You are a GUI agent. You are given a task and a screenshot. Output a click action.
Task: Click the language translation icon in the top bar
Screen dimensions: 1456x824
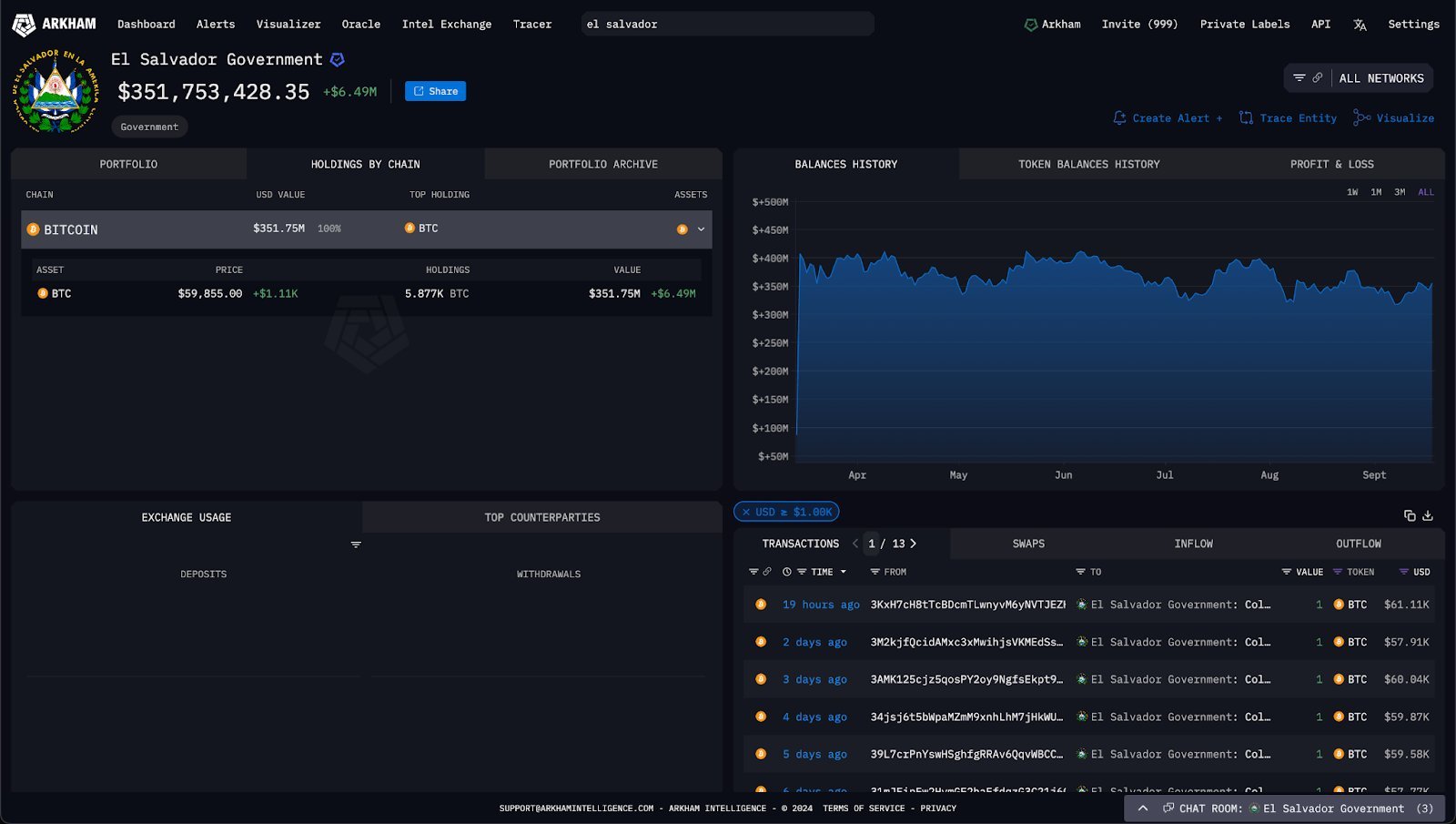click(x=1360, y=25)
